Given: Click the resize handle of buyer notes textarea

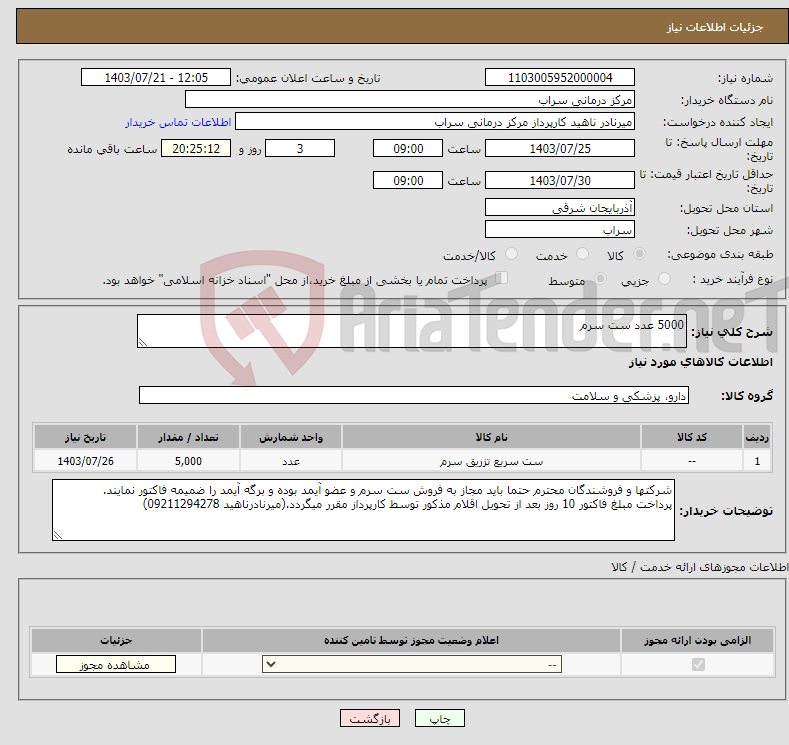Looking at the screenshot, I should click(58, 535).
